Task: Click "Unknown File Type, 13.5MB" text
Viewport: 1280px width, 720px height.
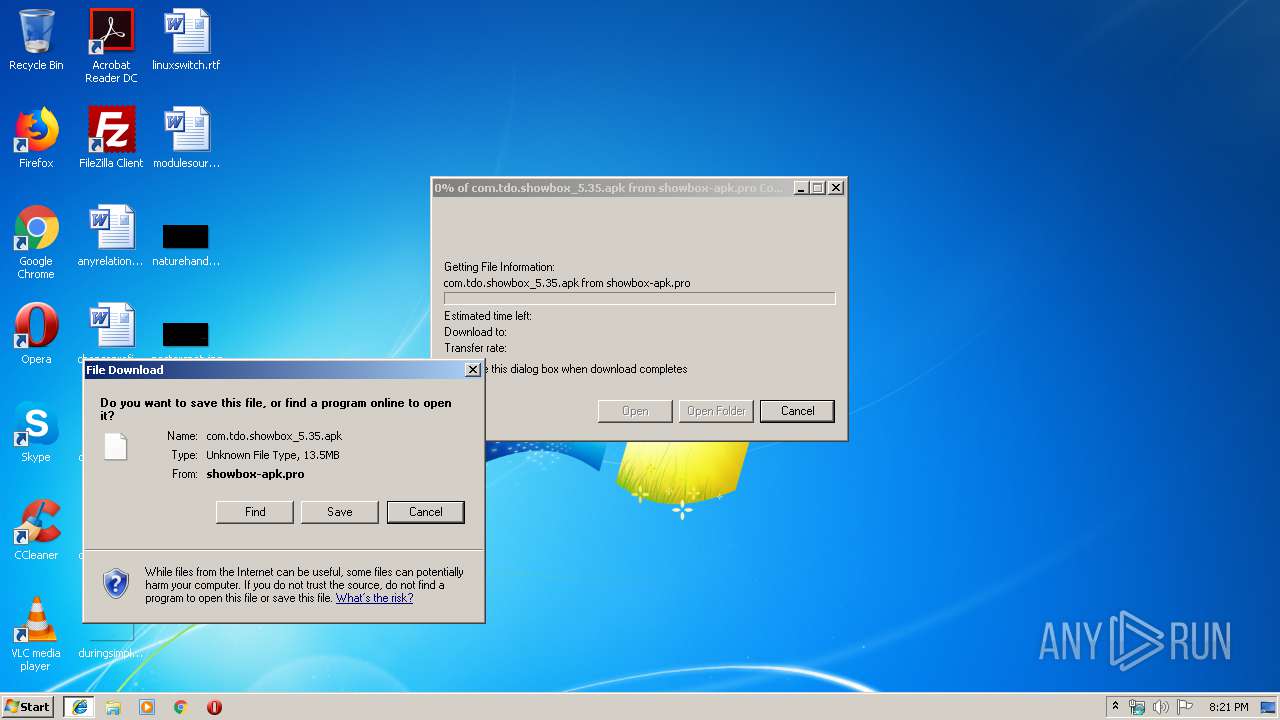Action: pos(273,455)
